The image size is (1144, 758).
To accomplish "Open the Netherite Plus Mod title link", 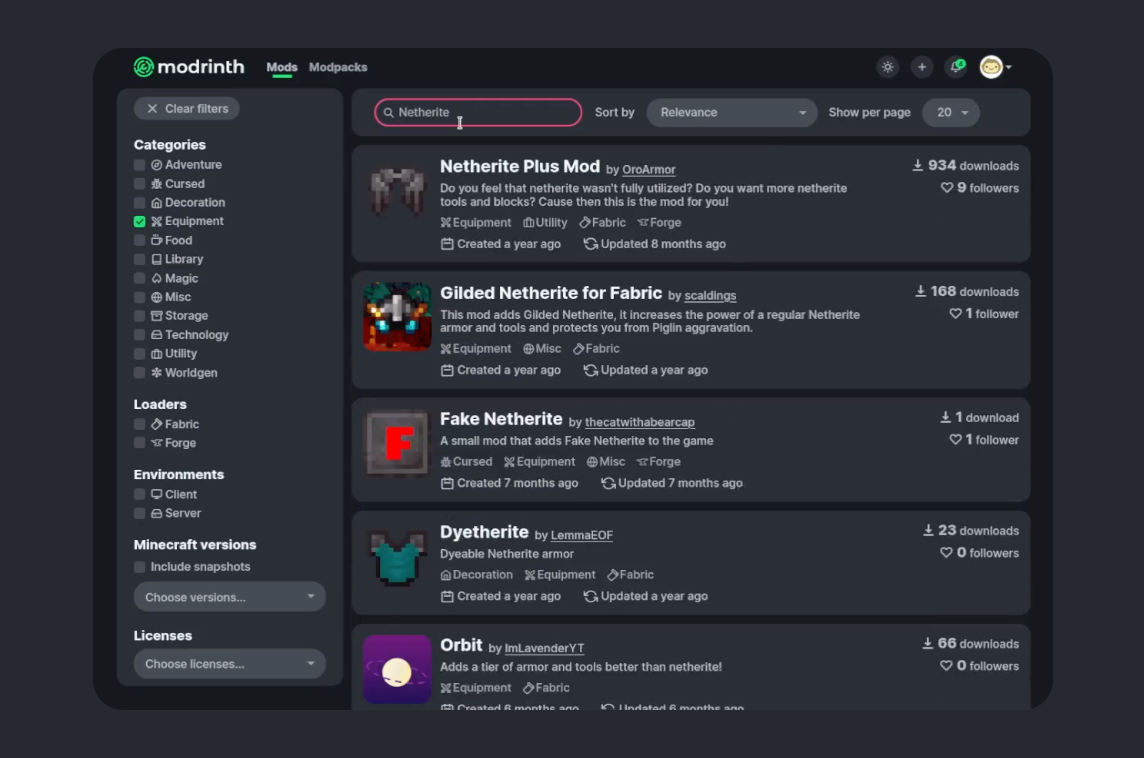I will [519, 166].
